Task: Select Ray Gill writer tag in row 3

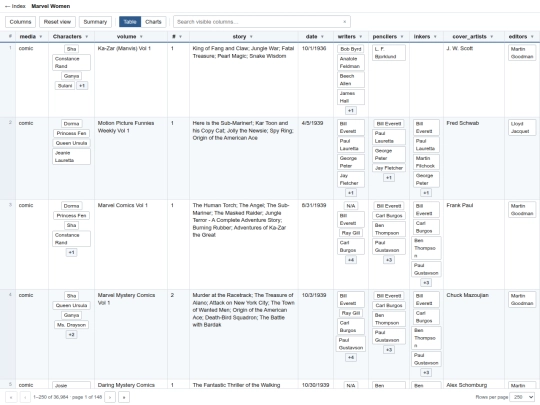Action: point(351,233)
